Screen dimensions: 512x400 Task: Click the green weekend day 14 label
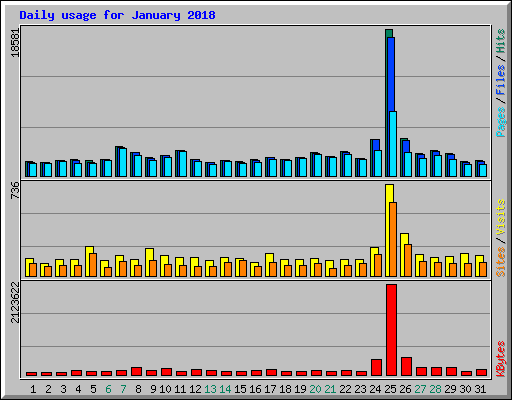pos(225,389)
